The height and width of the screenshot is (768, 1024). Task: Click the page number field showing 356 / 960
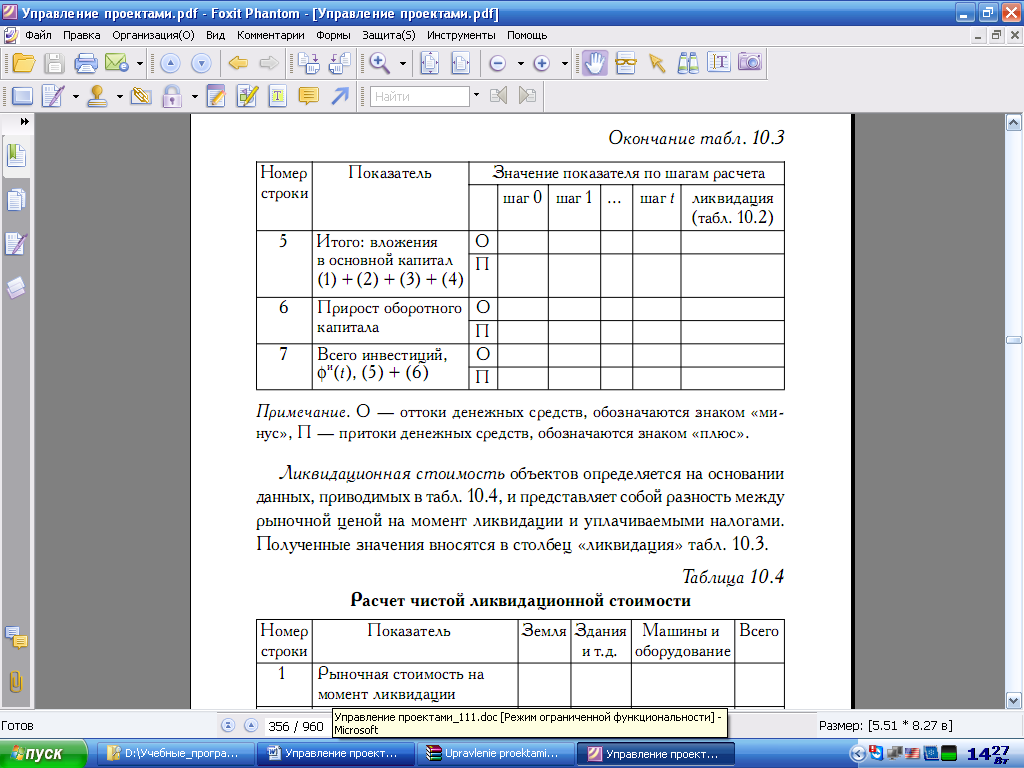[x=296, y=726]
